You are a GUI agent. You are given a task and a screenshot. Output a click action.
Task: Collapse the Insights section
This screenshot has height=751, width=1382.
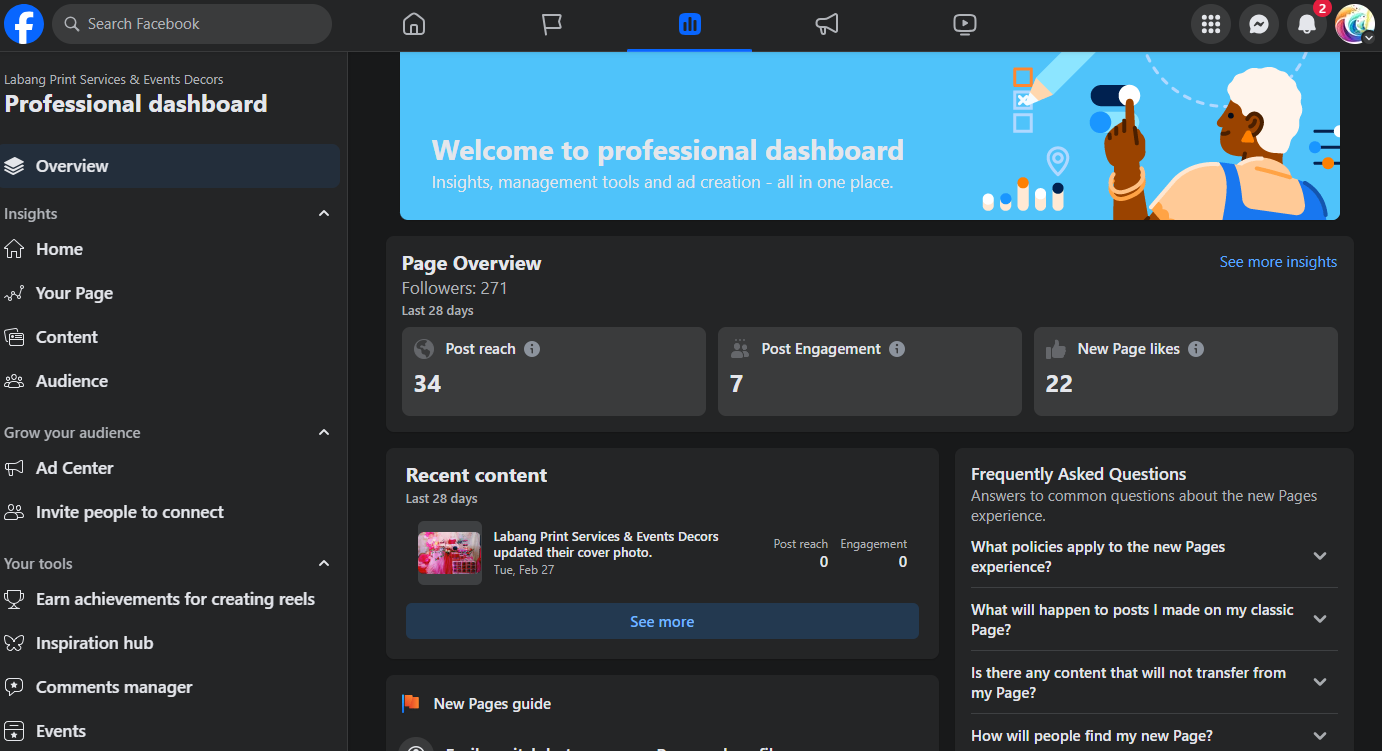pos(324,213)
